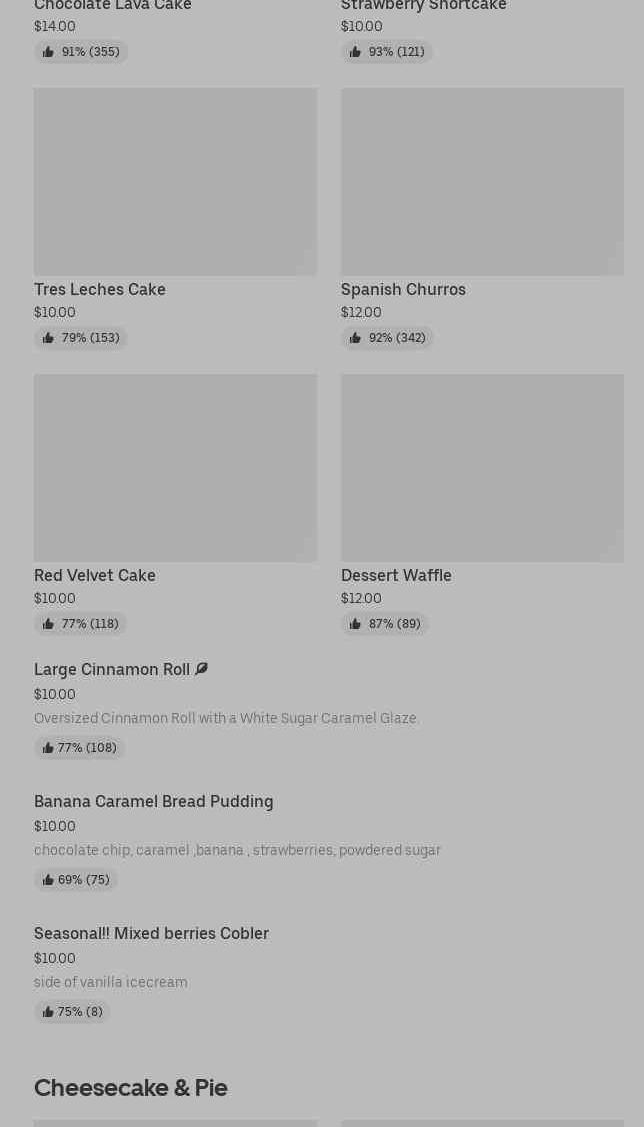Open the Tres Leches Cake photo
The height and width of the screenshot is (1127, 644).
pyautogui.click(x=175, y=181)
